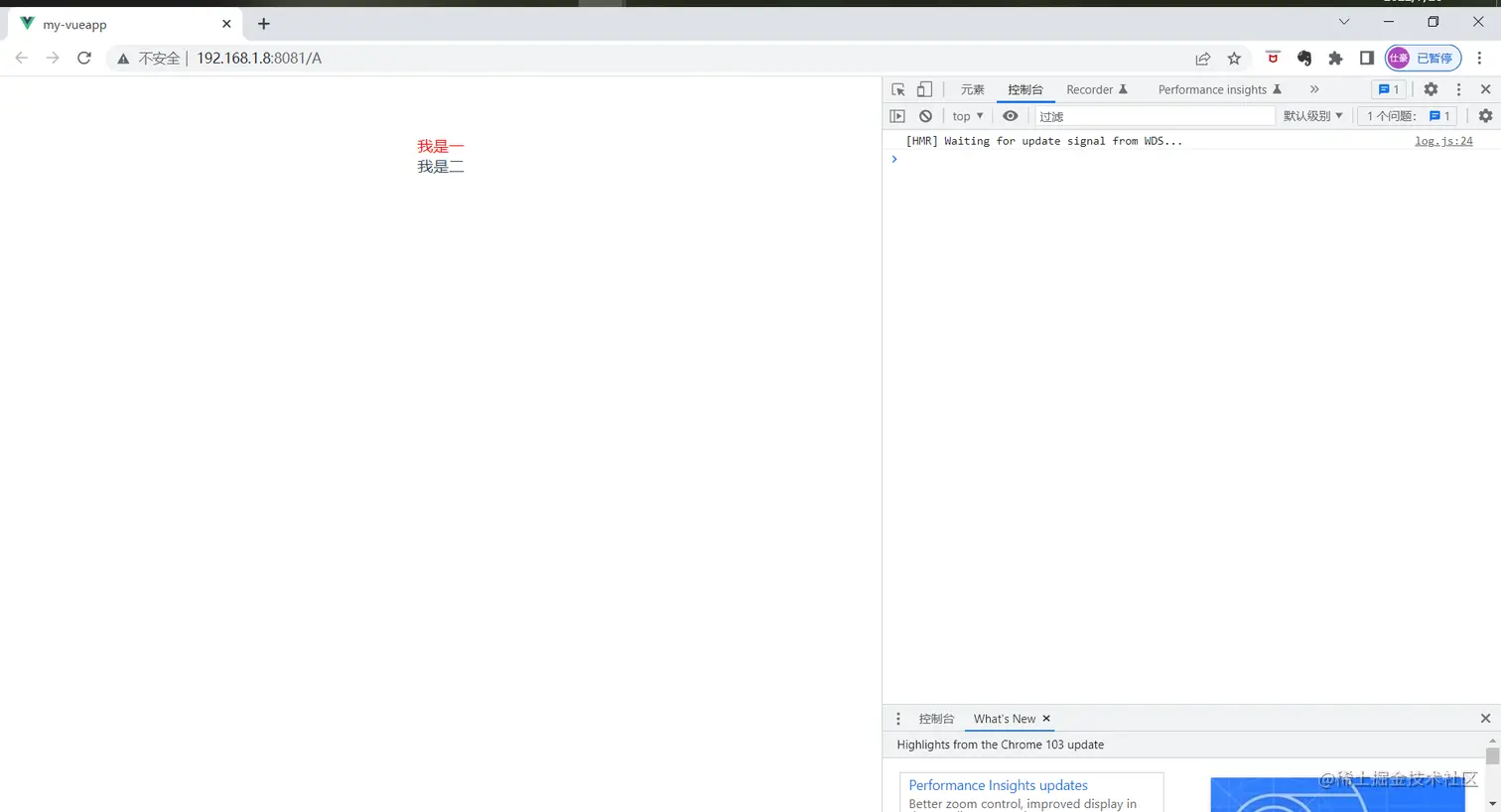Open the Recorder panel tab
This screenshot has height=812, width=1501.
click(1097, 89)
